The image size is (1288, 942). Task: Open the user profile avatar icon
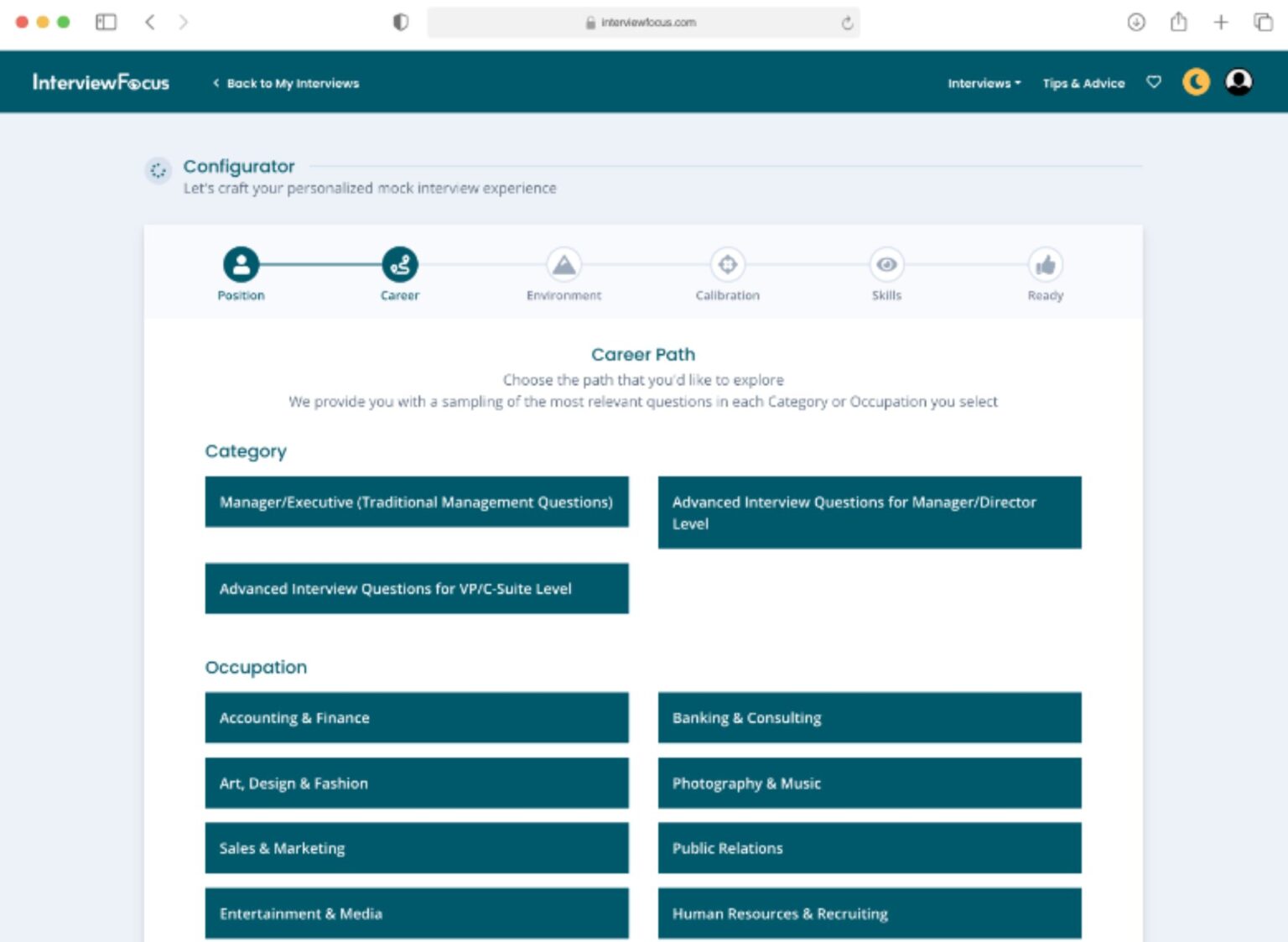pos(1239,81)
